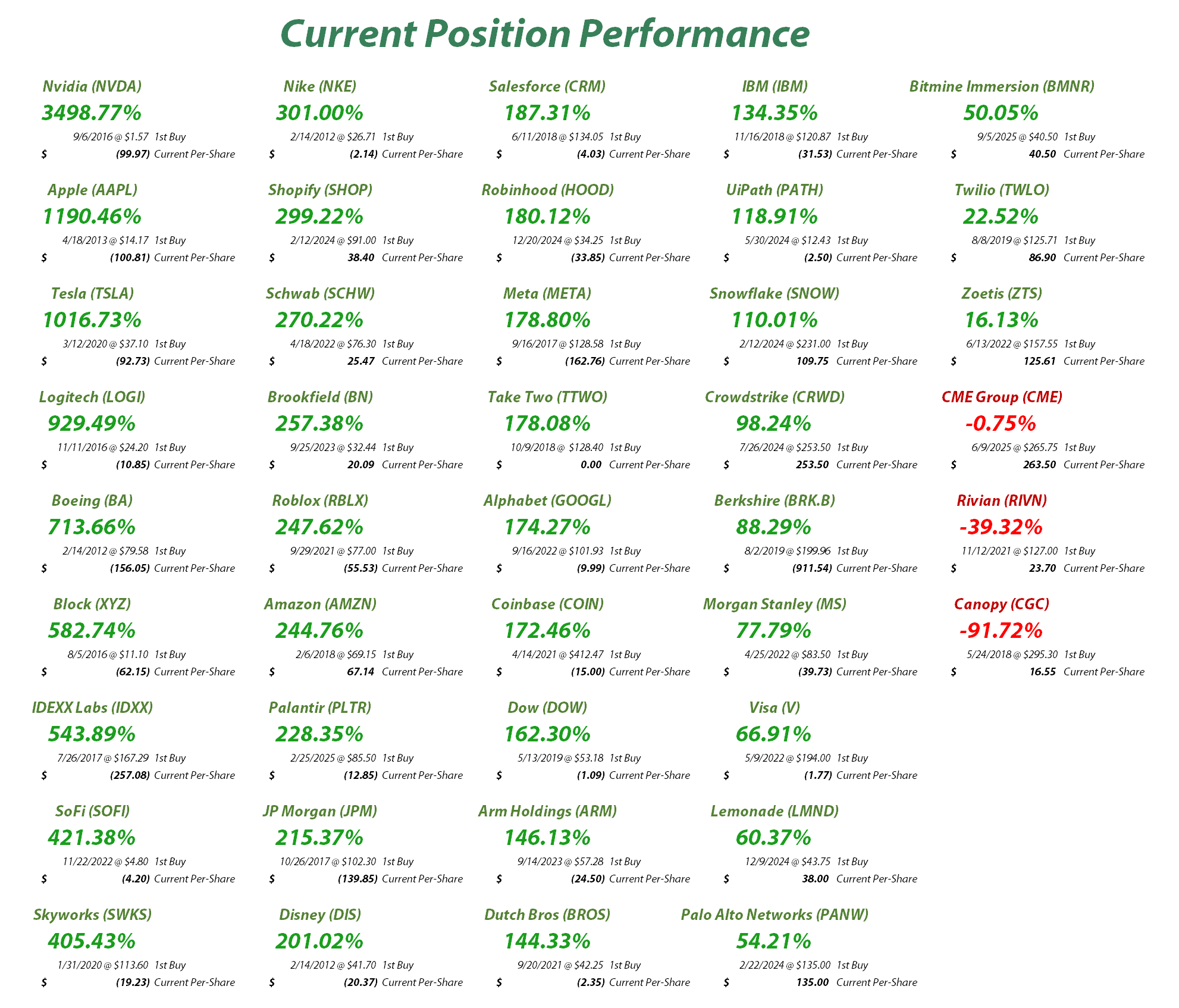The image size is (1179, 1008).
Task: Select the red CME Group (CME) heading
Action: [x=1002, y=397]
